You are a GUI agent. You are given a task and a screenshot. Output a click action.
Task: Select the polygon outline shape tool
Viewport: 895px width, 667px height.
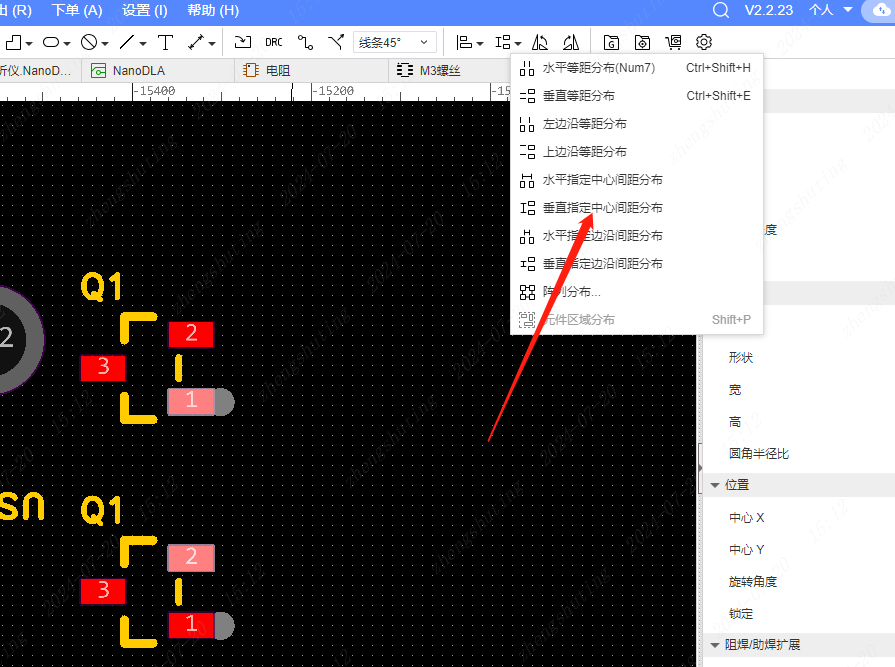point(13,42)
